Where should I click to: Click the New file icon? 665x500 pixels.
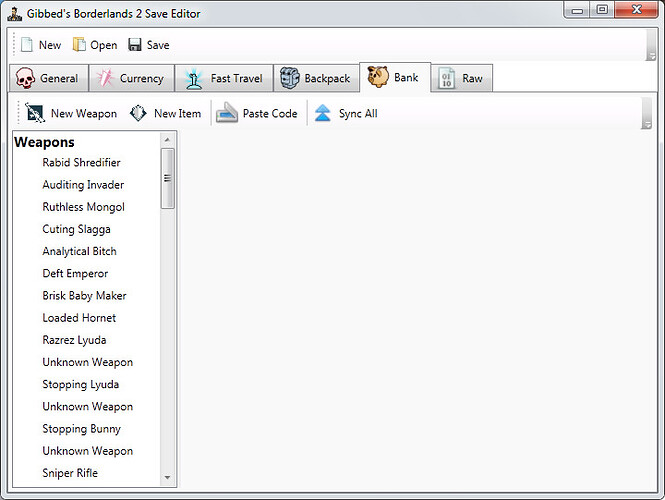pyautogui.click(x=27, y=45)
